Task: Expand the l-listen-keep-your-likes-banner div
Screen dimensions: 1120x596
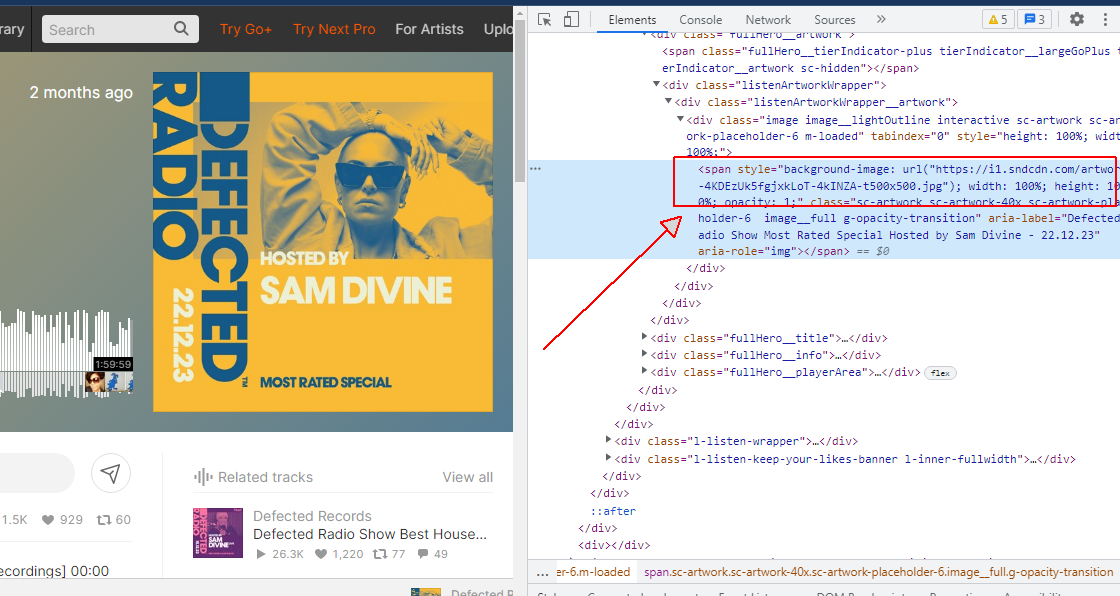Action: pyautogui.click(x=608, y=457)
